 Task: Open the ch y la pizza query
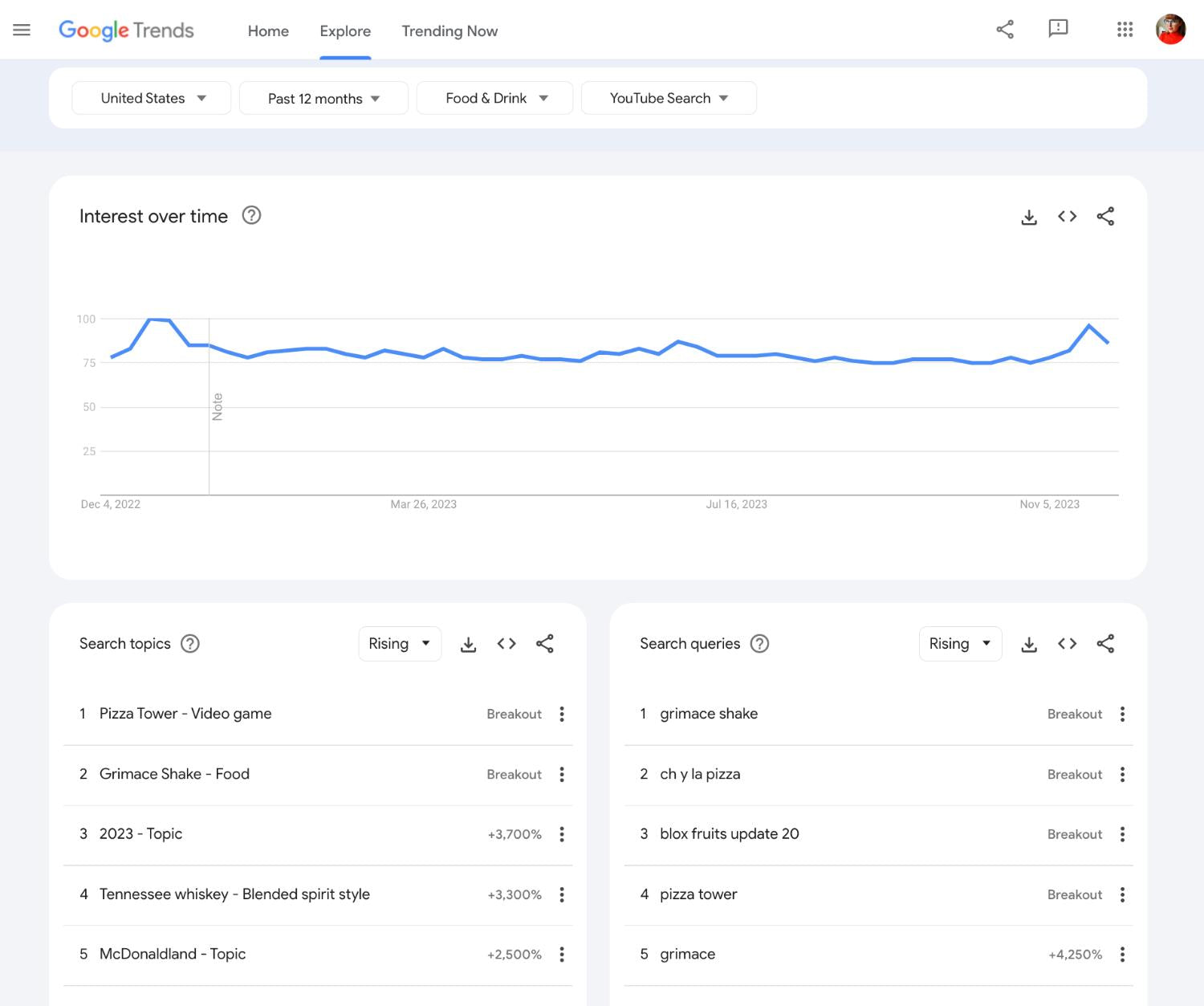pos(700,774)
